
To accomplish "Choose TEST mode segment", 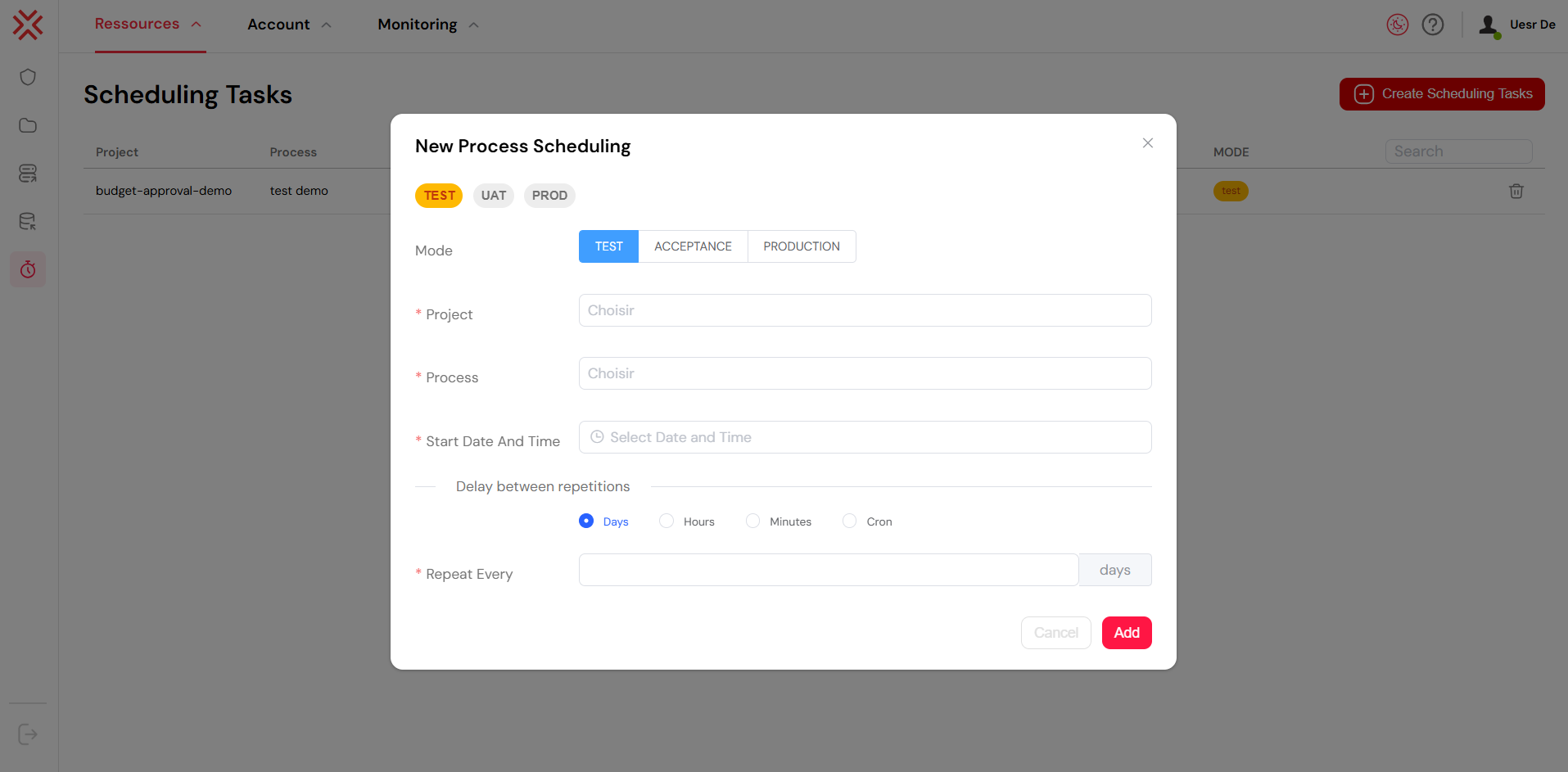I will point(608,246).
